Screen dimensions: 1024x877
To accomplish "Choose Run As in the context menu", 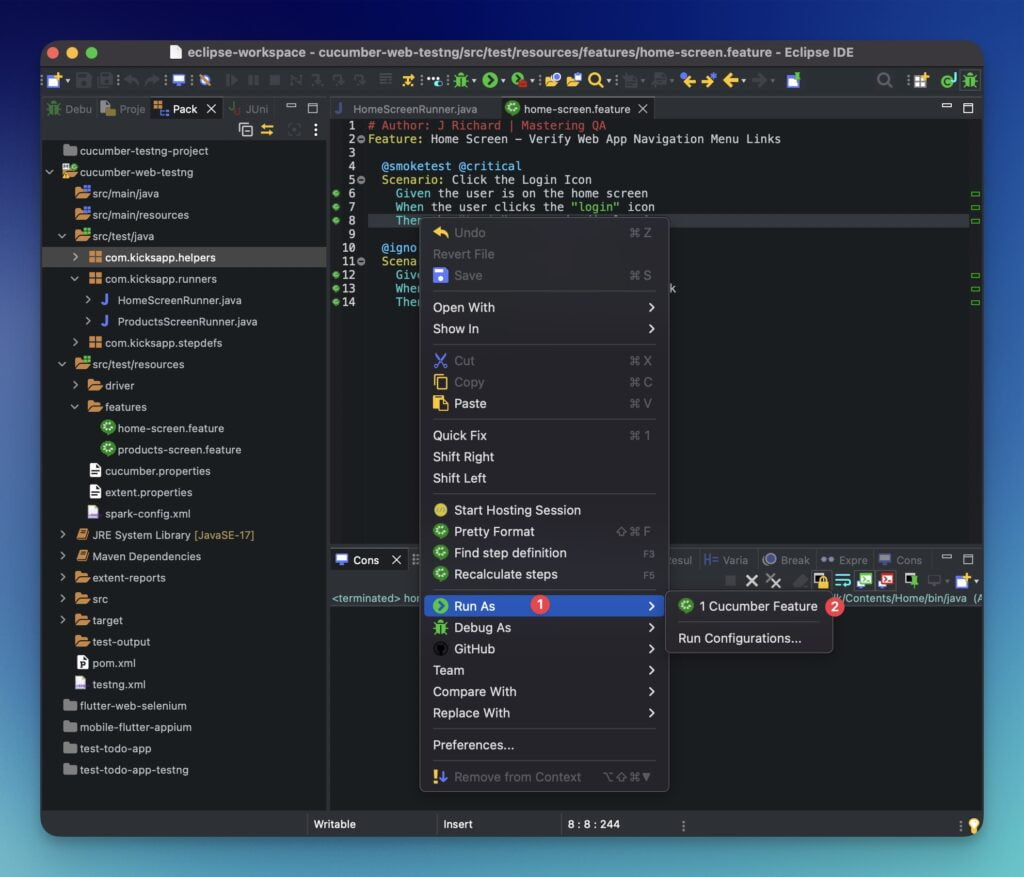I will [x=543, y=606].
